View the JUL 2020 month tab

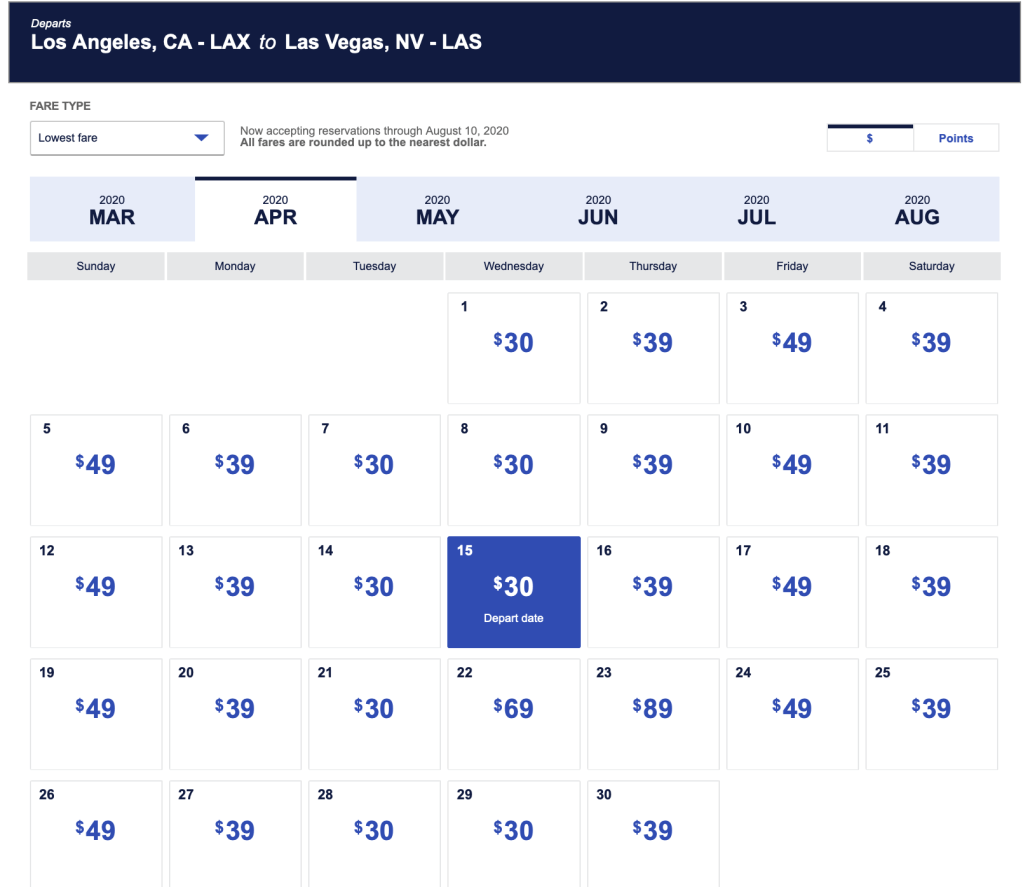tap(756, 210)
